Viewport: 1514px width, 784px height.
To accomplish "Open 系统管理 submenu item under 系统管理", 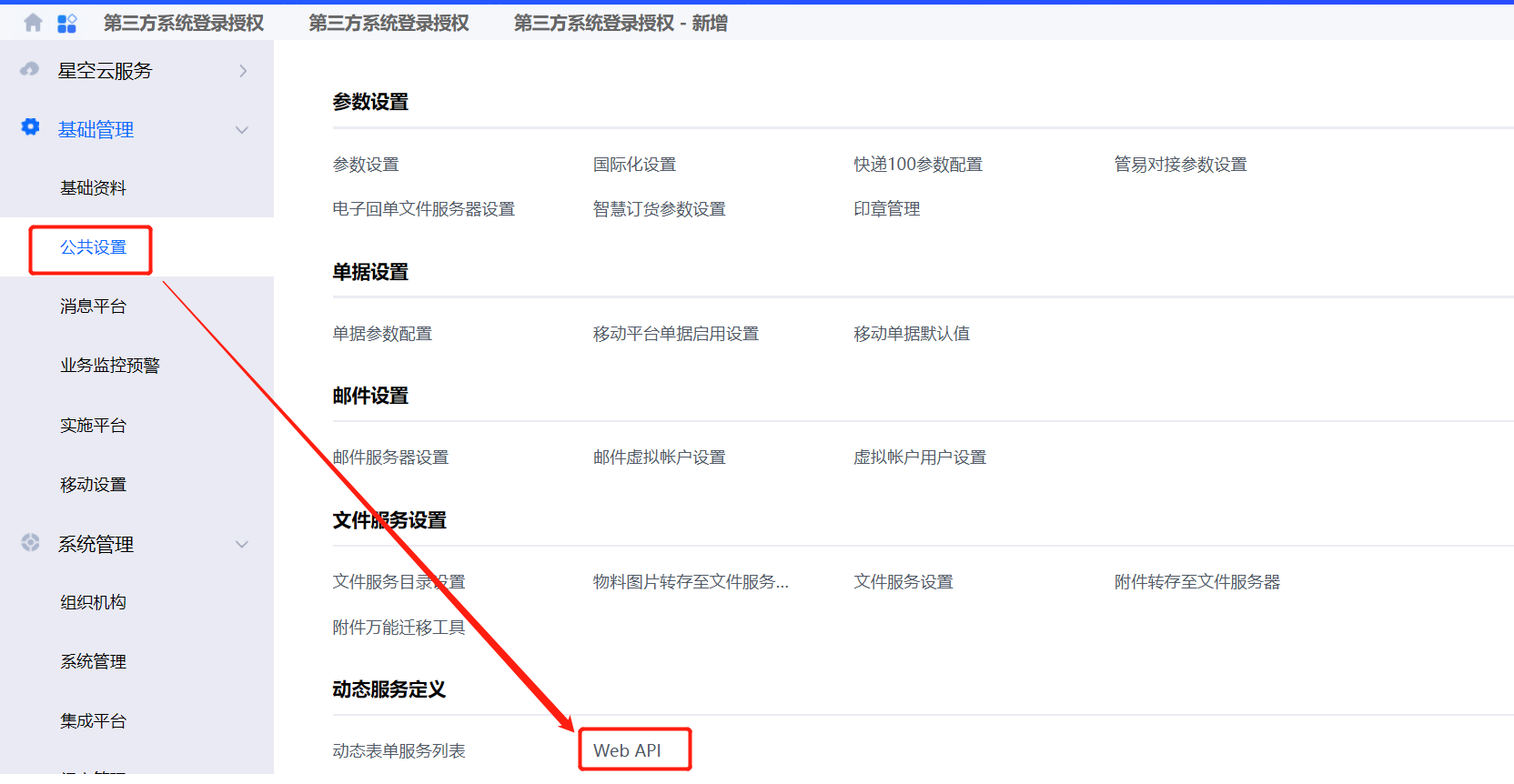I will coord(93,662).
